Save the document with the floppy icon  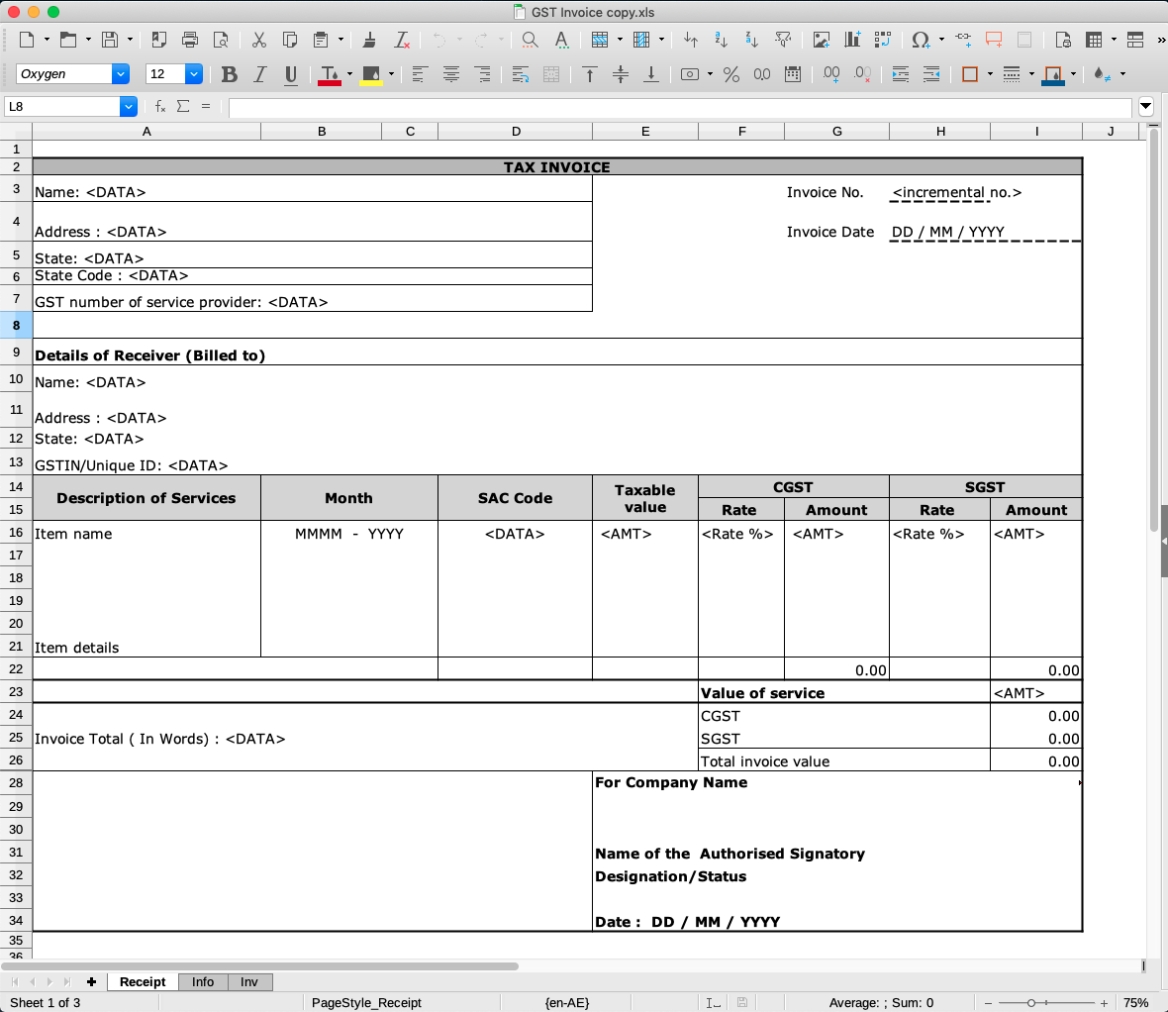(110, 39)
